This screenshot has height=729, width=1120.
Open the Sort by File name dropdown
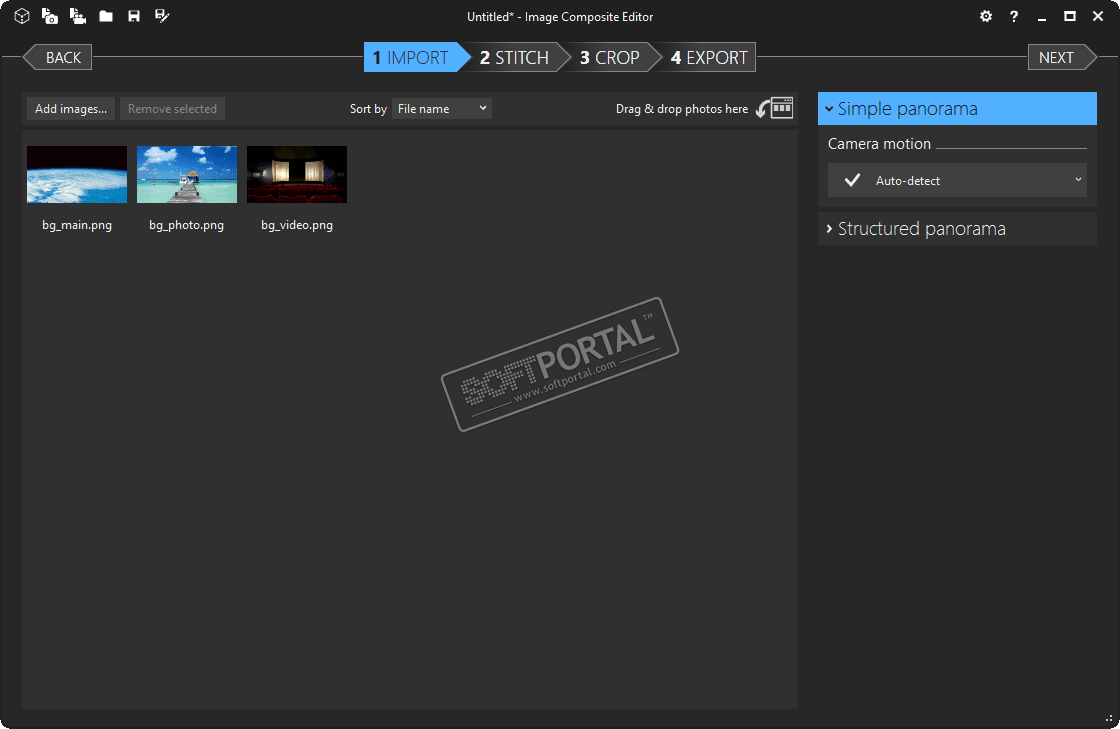coord(441,109)
